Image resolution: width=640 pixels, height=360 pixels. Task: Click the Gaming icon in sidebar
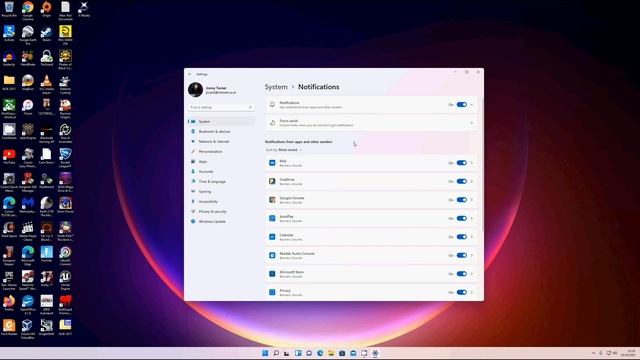coord(193,191)
